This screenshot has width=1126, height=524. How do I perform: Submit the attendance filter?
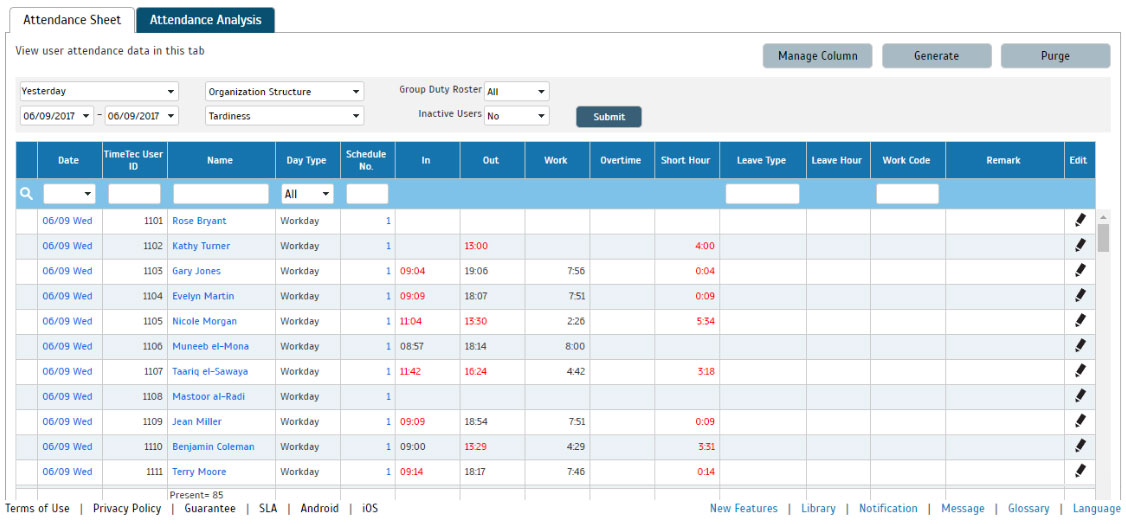pyautogui.click(x=609, y=116)
